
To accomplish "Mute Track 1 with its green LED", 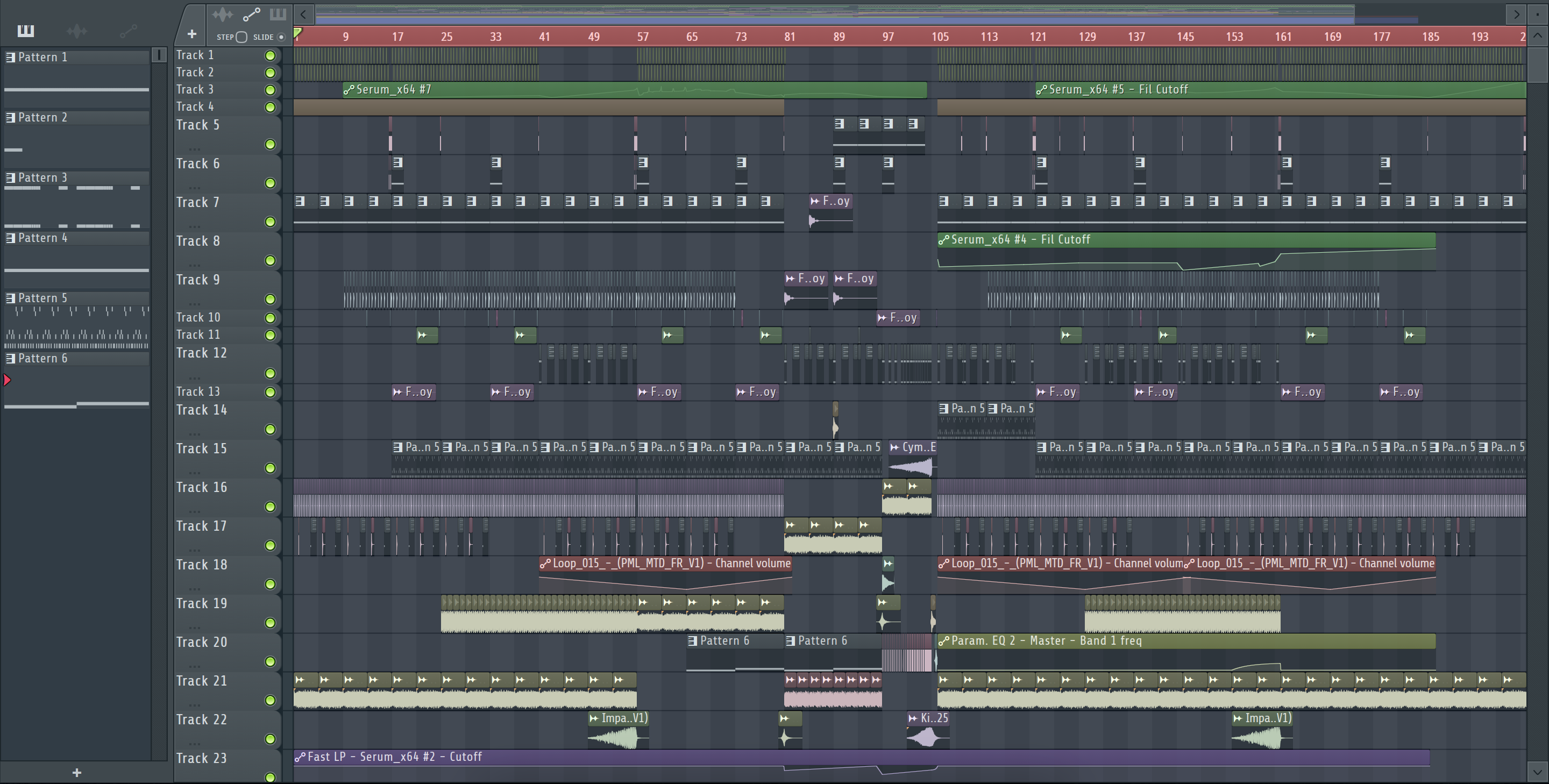I will 270,55.
